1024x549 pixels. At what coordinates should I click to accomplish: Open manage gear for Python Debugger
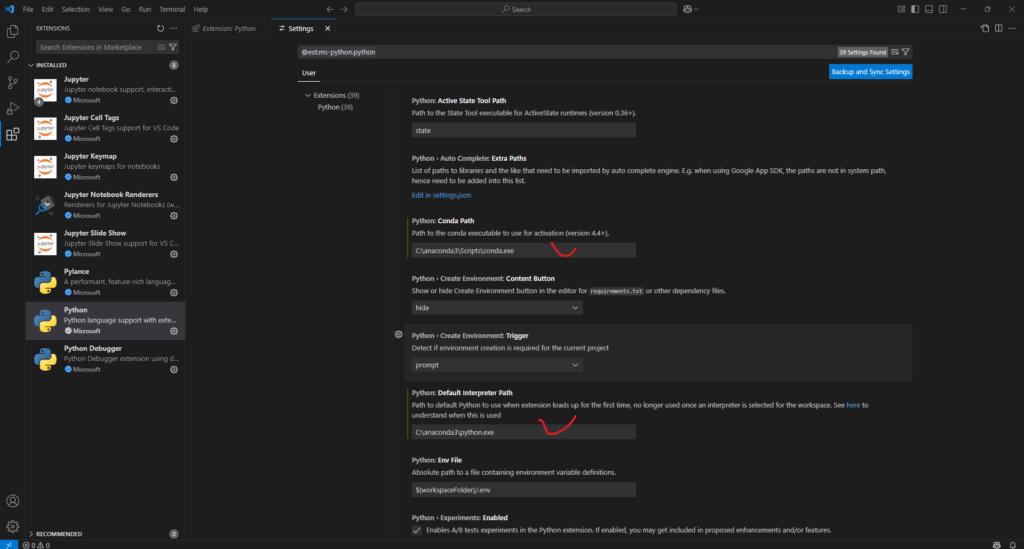174,369
